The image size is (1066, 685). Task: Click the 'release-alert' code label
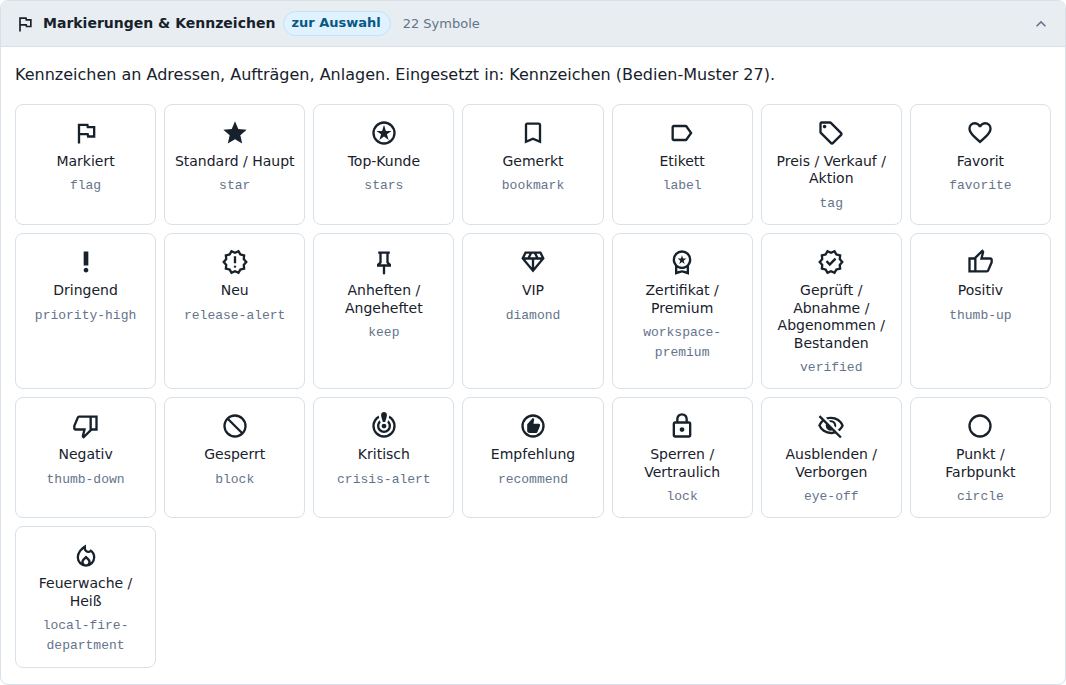[x=235, y=315]
